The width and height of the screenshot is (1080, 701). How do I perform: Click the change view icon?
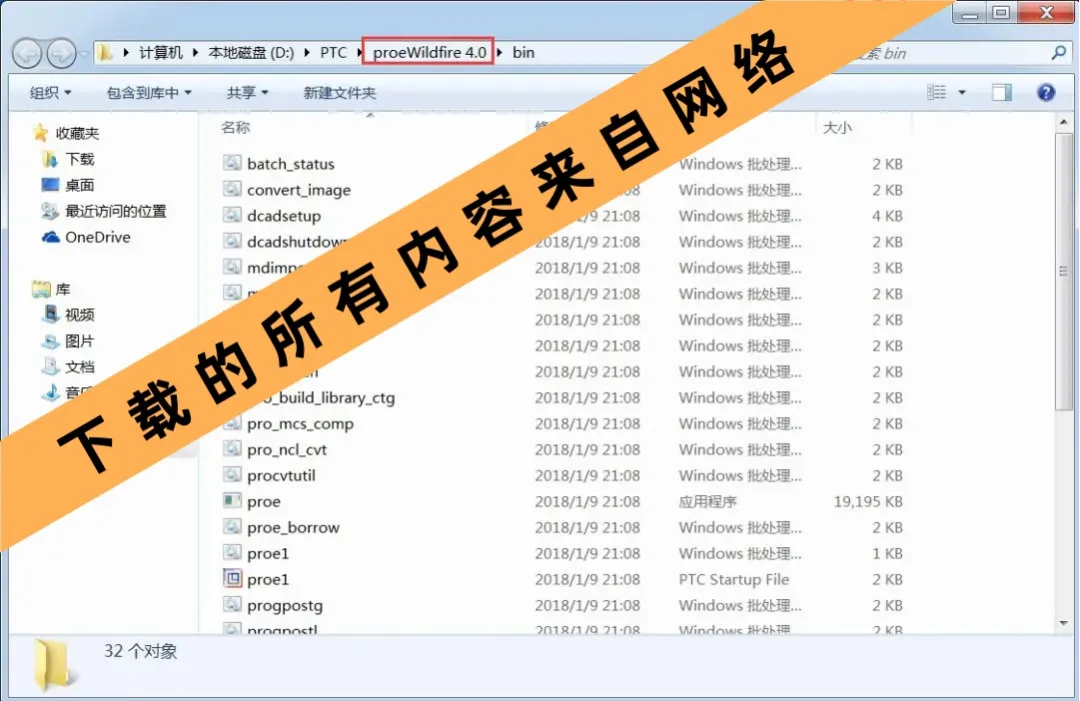tap(936, 92)
